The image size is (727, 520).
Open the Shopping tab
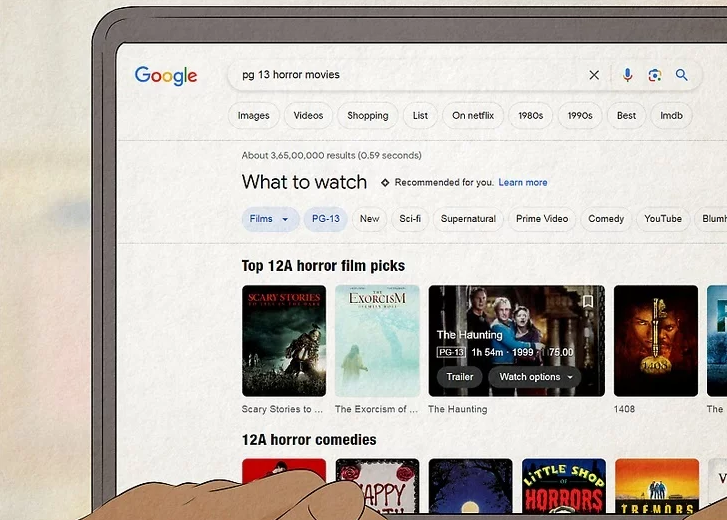(x=368, y=115)
